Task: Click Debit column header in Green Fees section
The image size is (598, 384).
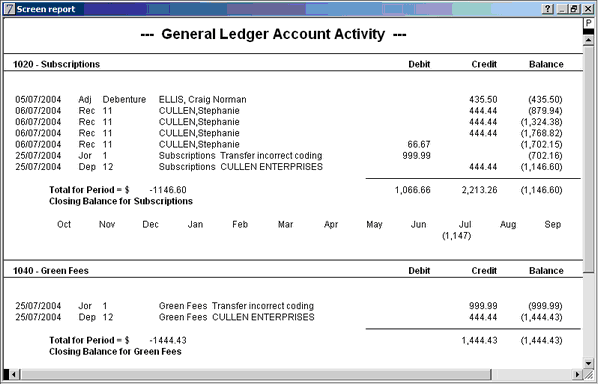Action: tap(419, 271)
